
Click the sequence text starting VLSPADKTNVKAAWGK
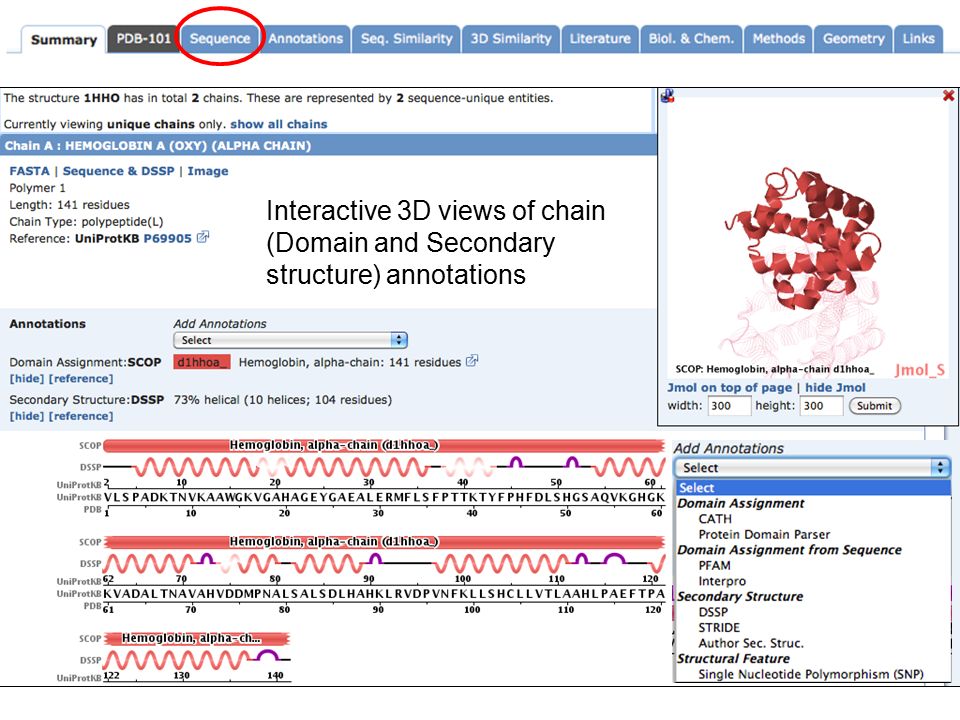pyautogui.click(x=384, y=497)
